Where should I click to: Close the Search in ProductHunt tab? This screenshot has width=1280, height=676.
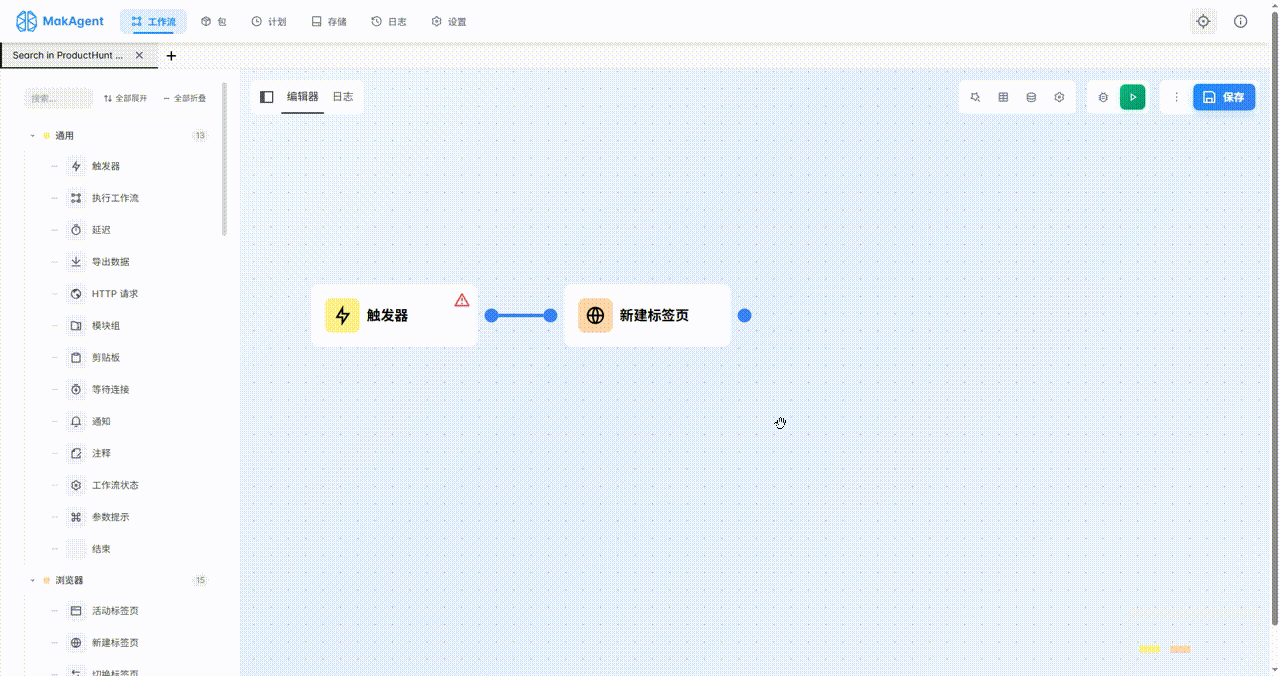139,56
